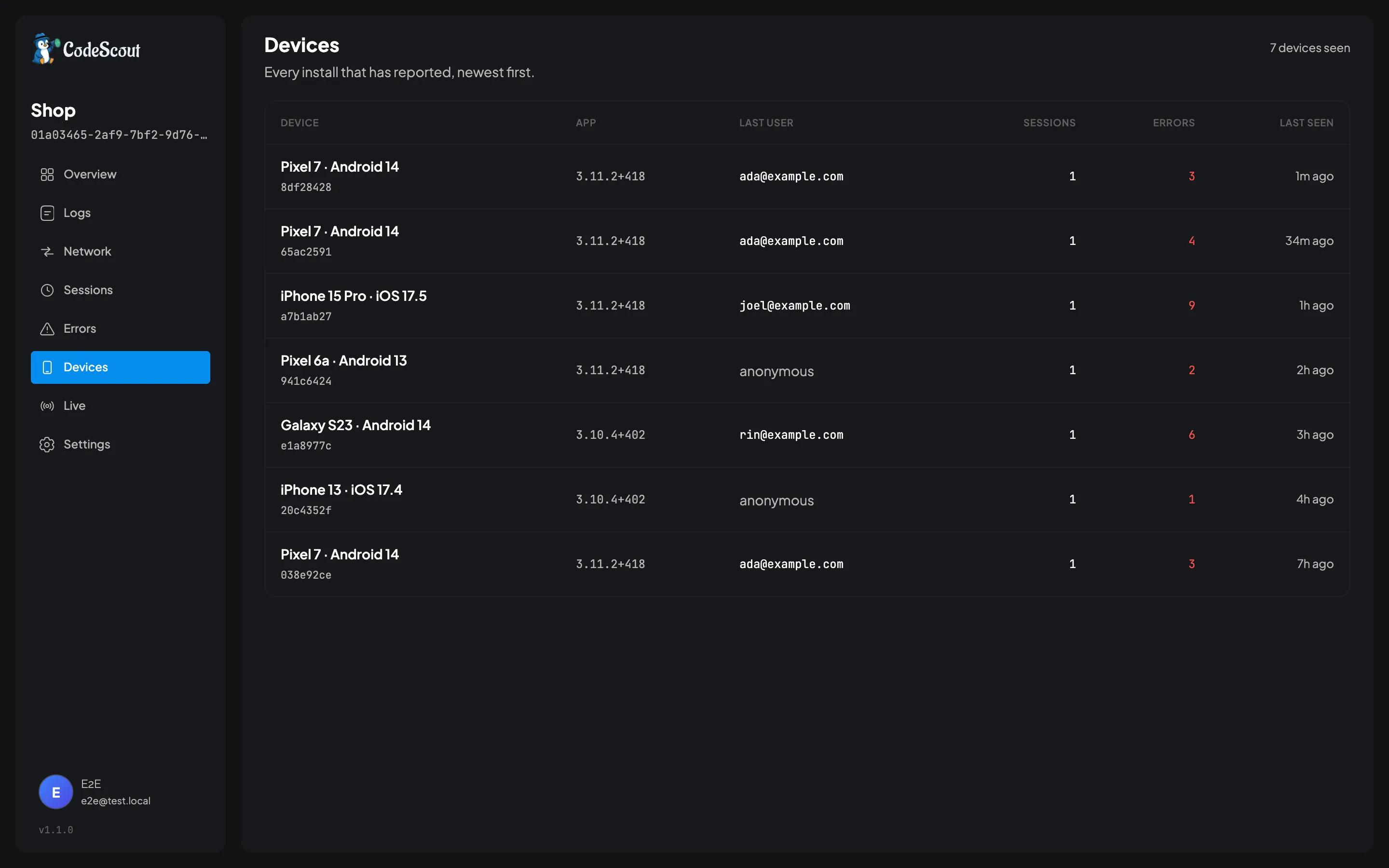
Task: Open the Pixel 7 device row 65ac2591
Action: (x=807, y=241)
